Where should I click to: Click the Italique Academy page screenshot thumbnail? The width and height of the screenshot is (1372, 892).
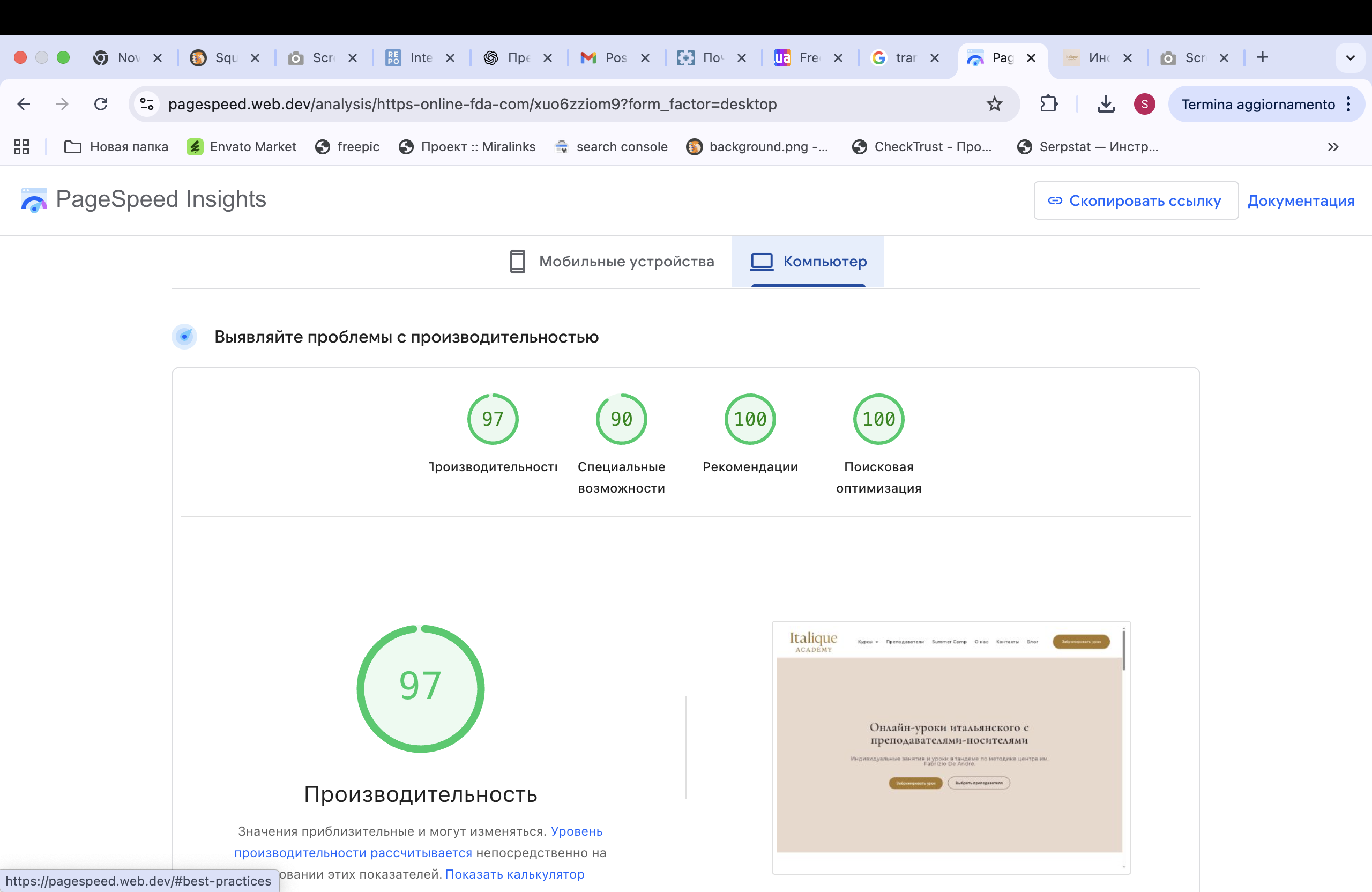click(x=951, y=747)
